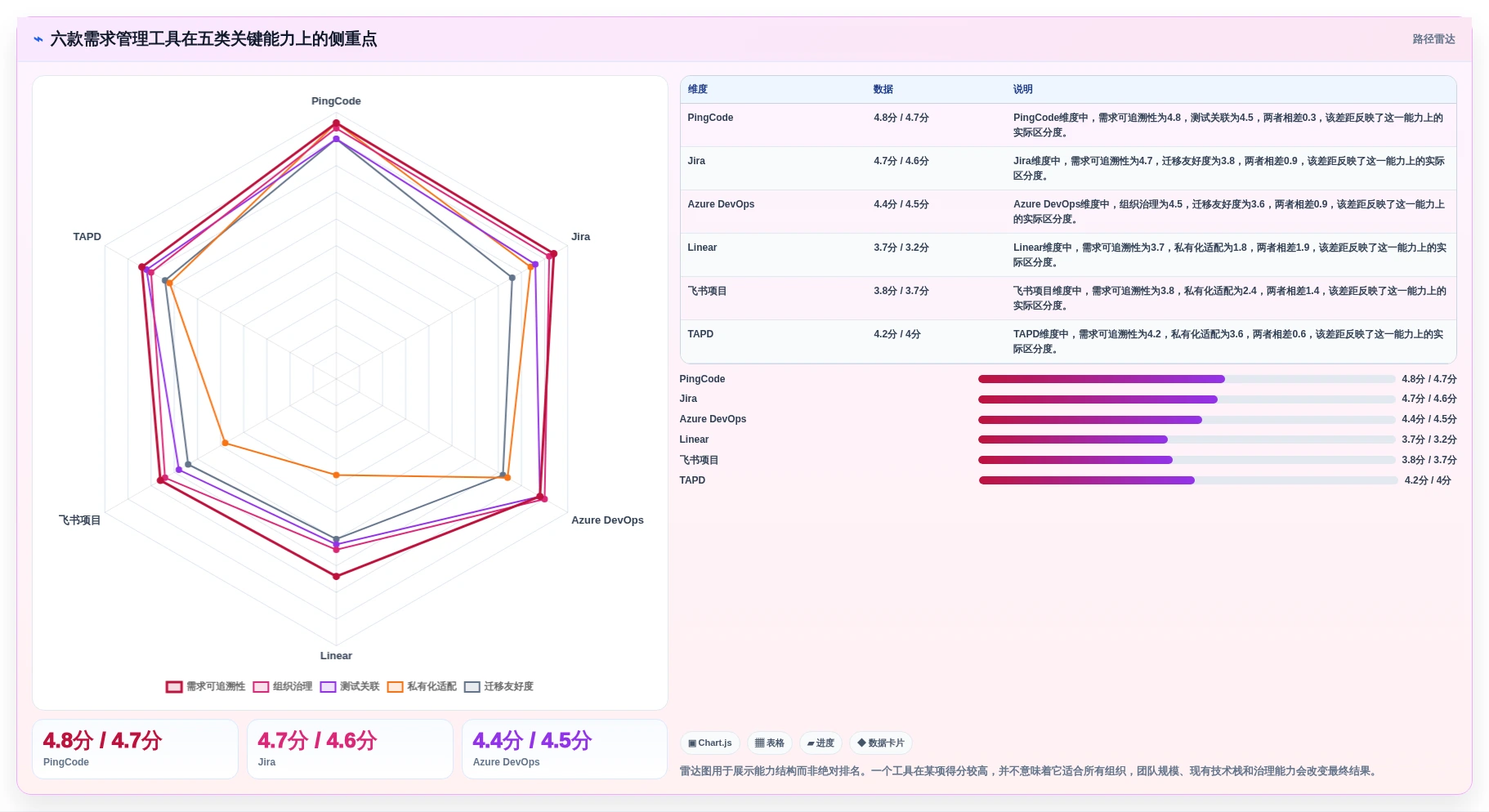Image resolution: width=1489 pixels, height=812 pixels.
Task: Click the 飞书项目 label in progress list
Action: [699, 460]
